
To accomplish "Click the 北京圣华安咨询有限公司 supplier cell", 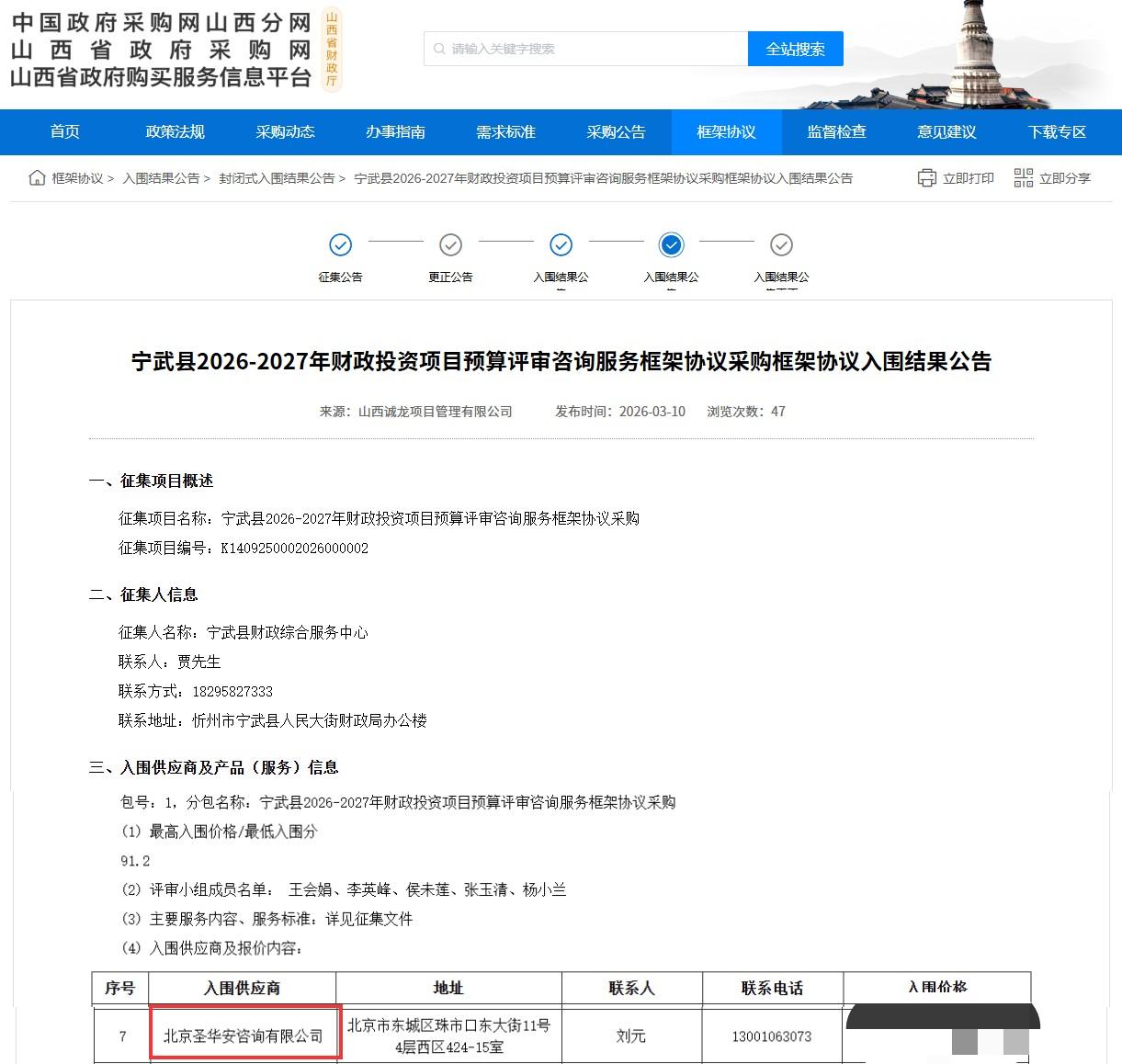I will [244, 1036].
